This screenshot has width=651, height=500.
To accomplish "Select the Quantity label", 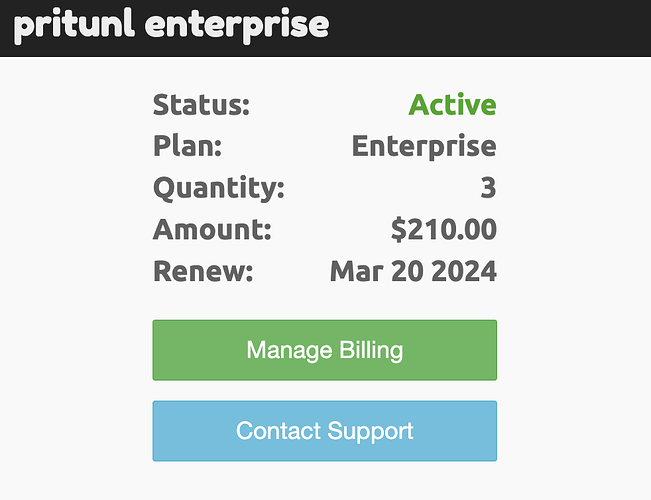I will 218,187.
